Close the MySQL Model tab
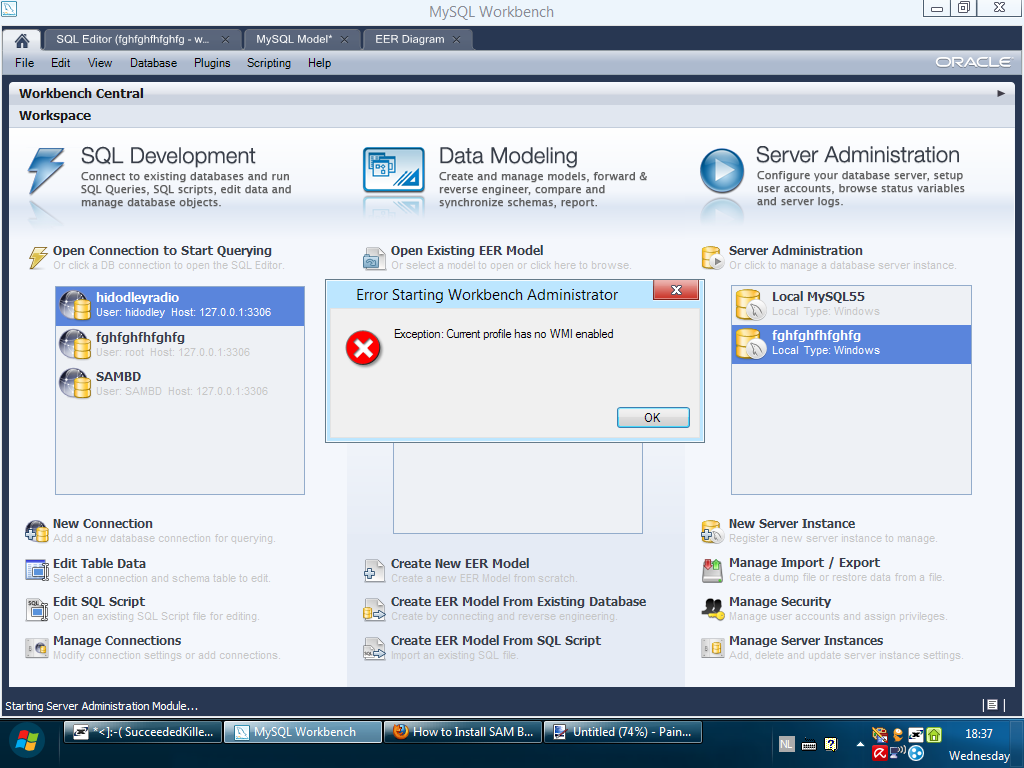This screenshot has height=768, width=1024. click(x=344, y=40)
